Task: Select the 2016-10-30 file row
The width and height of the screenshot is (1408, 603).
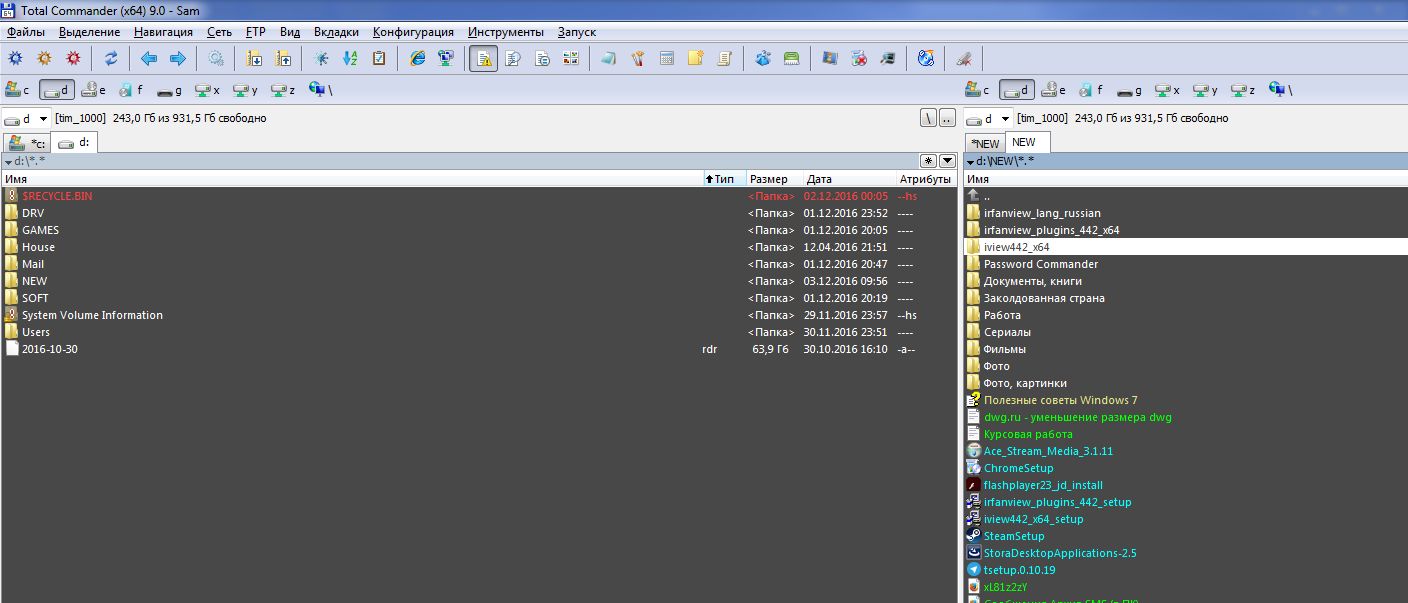Action: click(x=479, y=349)
